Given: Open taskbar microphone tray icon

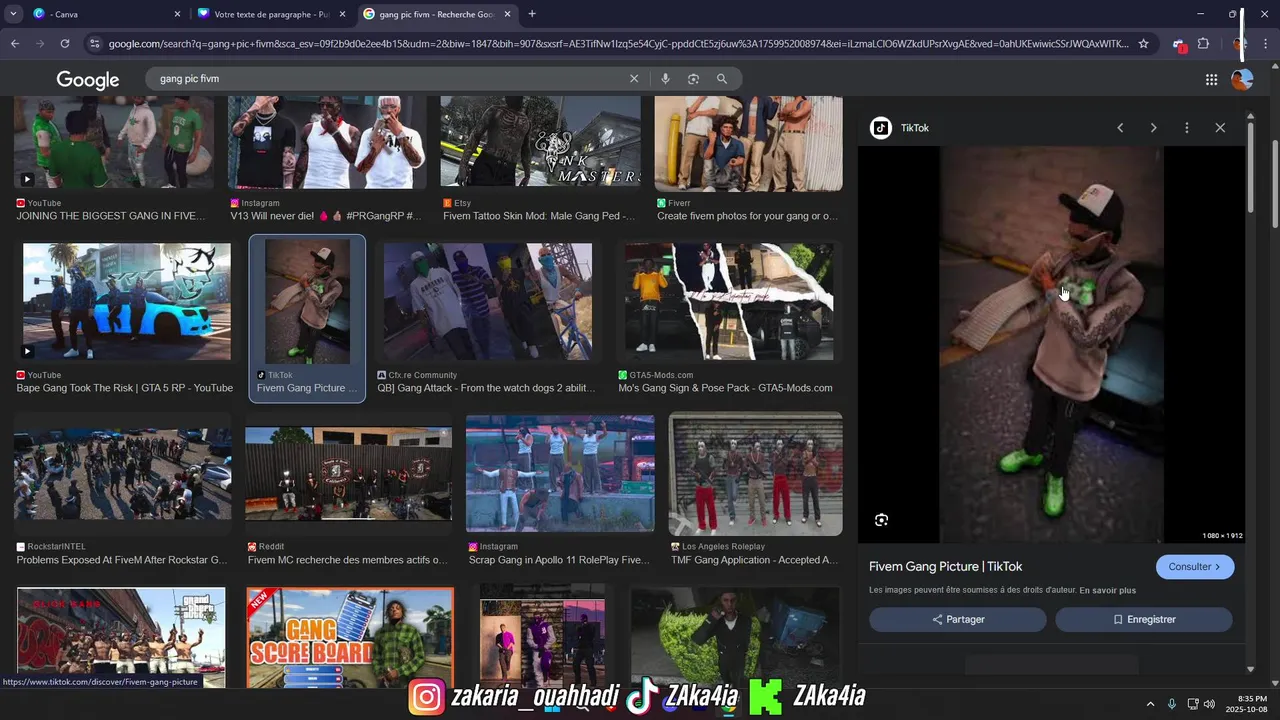Looking at the screenshot, I should (x=1172, y=704).
